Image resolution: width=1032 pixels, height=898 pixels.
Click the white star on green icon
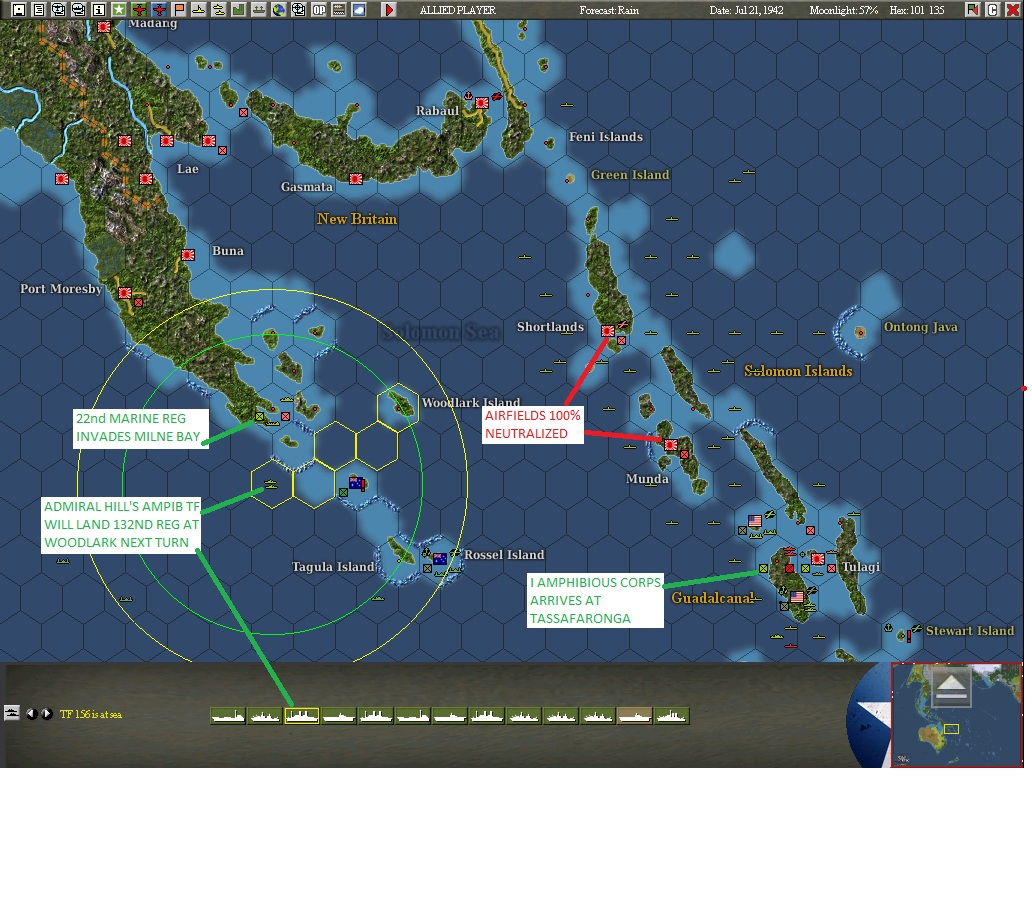(118, 10)
